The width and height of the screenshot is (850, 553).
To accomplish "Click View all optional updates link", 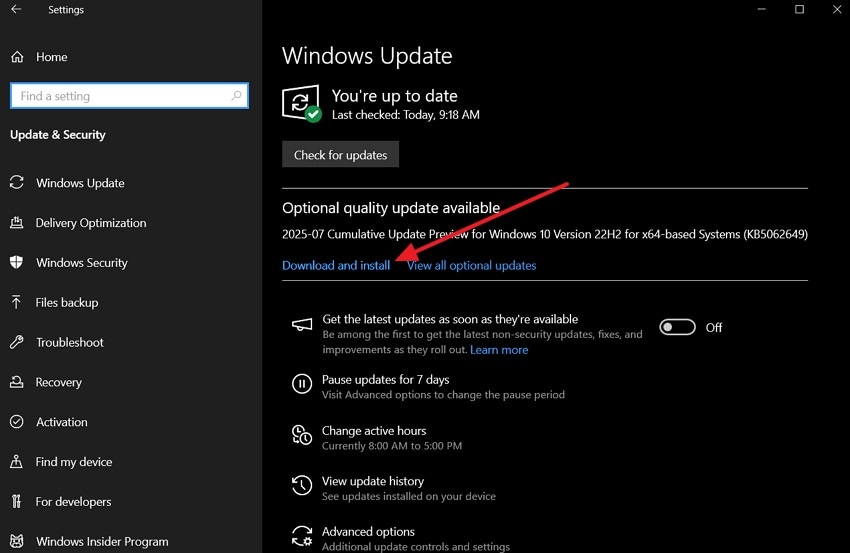I will (472, 265).
